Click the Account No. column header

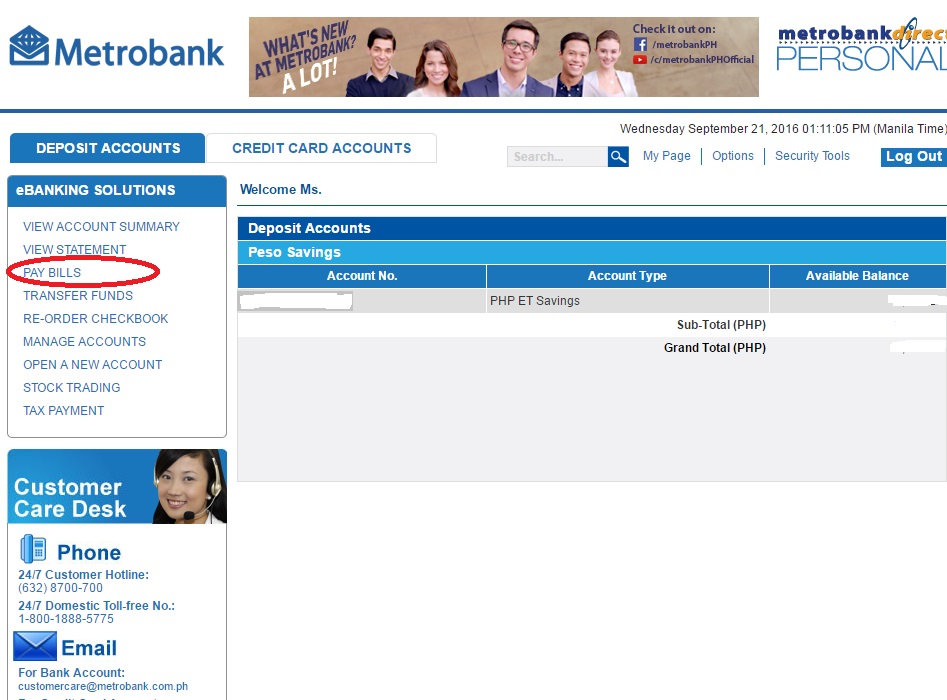(362, 276)
